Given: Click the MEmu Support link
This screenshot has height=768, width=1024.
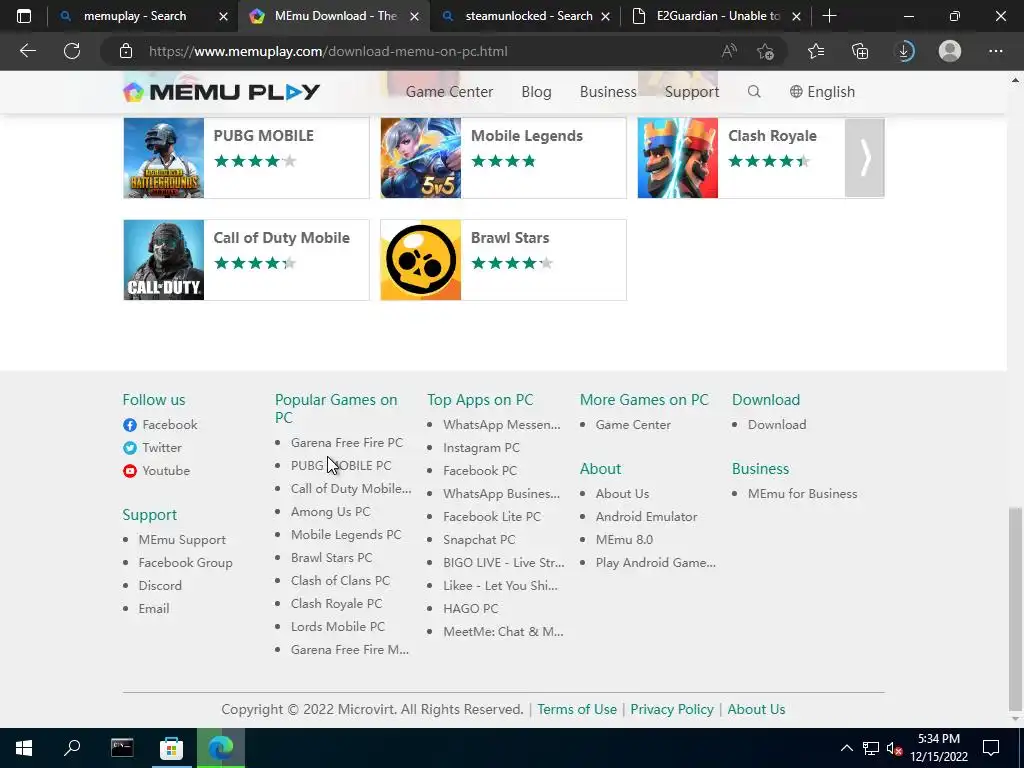Looking at the screenshot, I should pyautogui.click(x=182, y=540).
